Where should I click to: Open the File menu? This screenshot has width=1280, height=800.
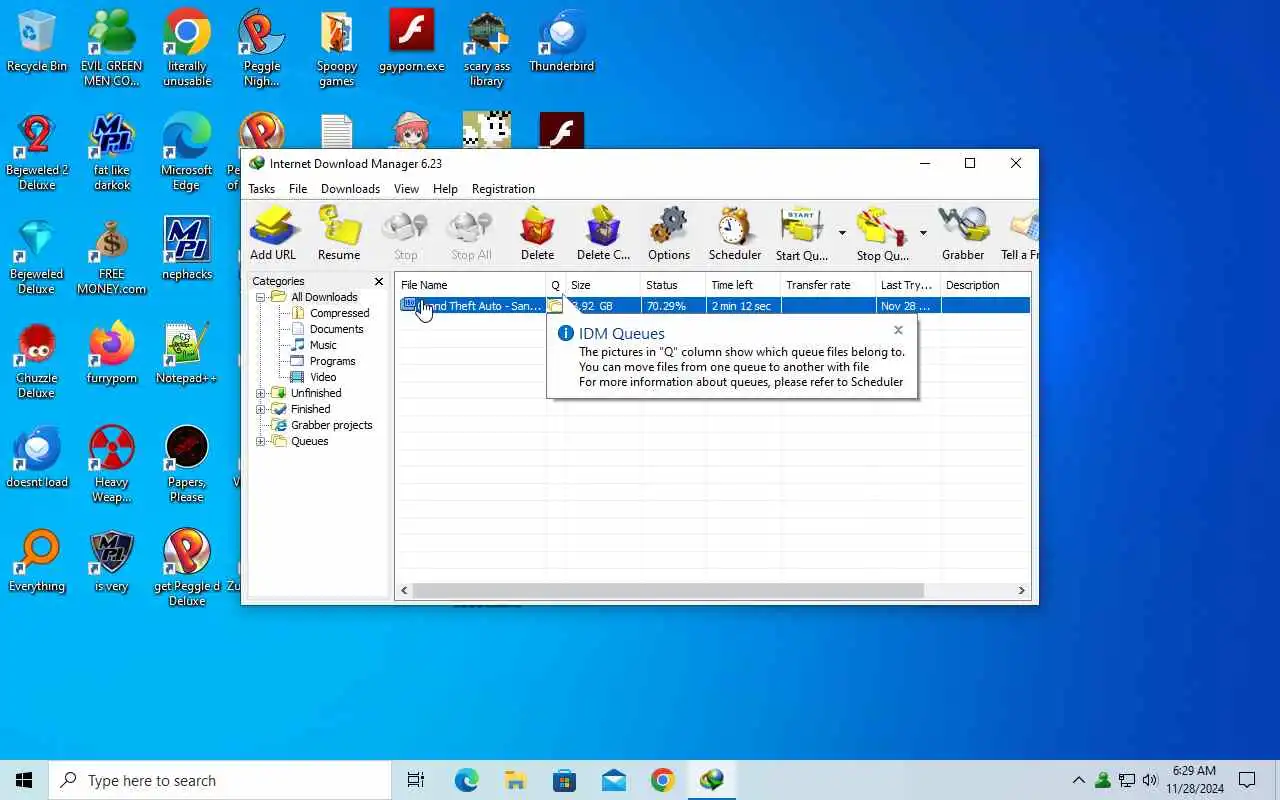tap(298, 189)
